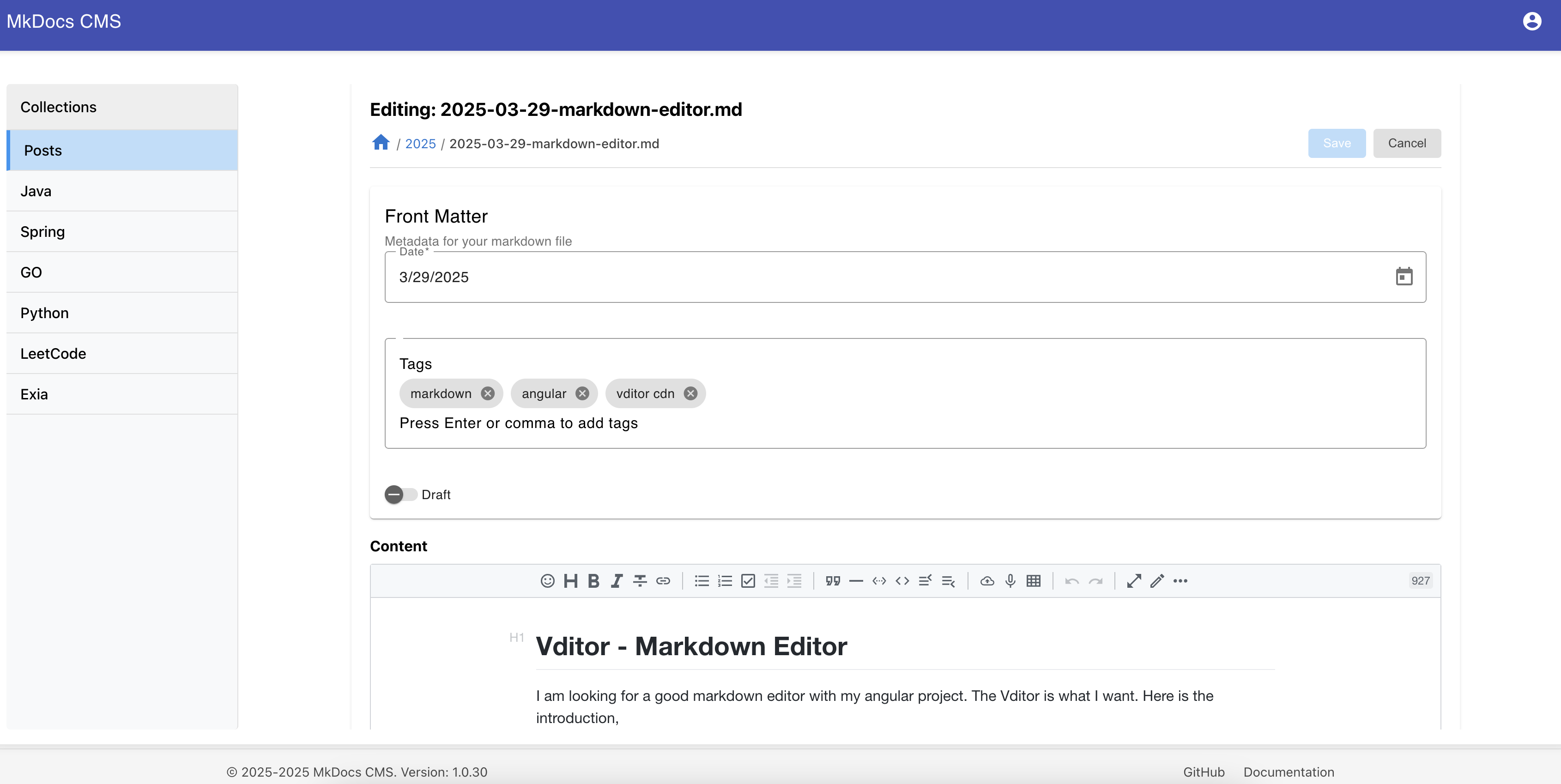The width and height of the screenshot is (1561, 784).
Task: Select the Posts collection
Action: [x=122, y=150]
